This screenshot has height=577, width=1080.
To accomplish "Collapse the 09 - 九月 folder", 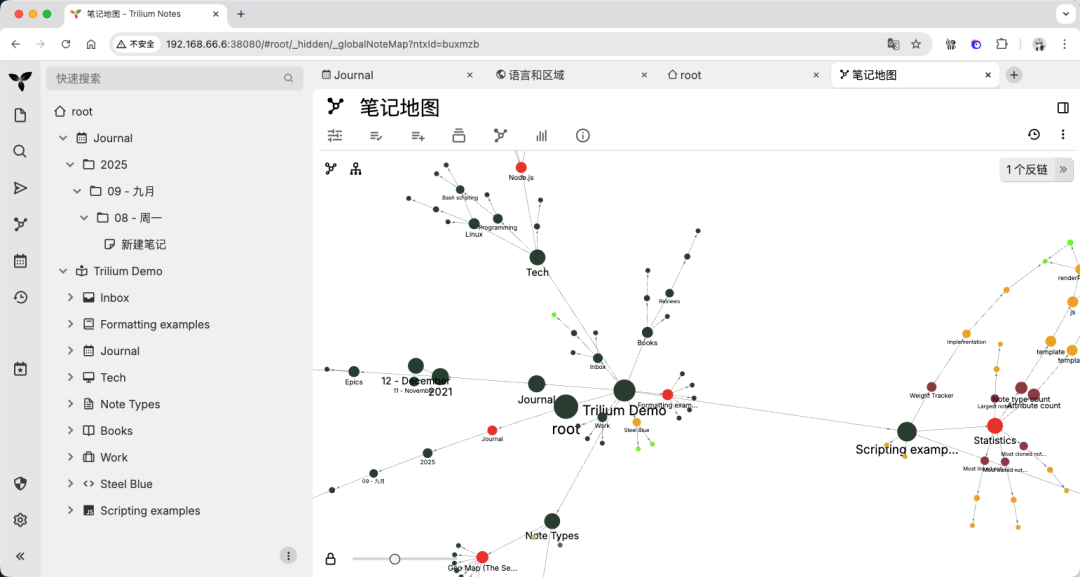I will pos(77,191).
